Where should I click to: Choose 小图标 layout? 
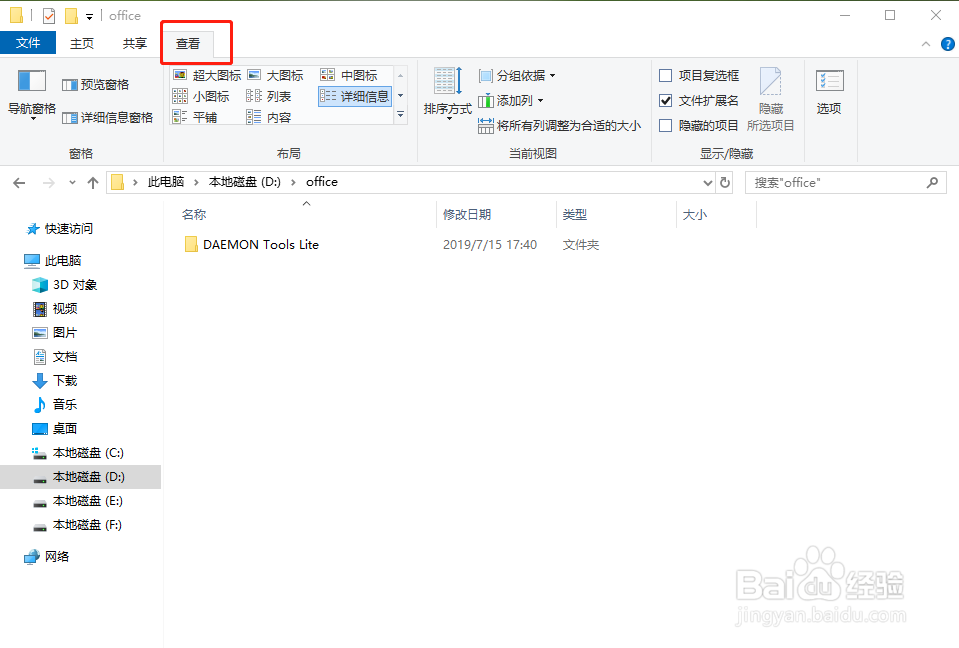201,96
